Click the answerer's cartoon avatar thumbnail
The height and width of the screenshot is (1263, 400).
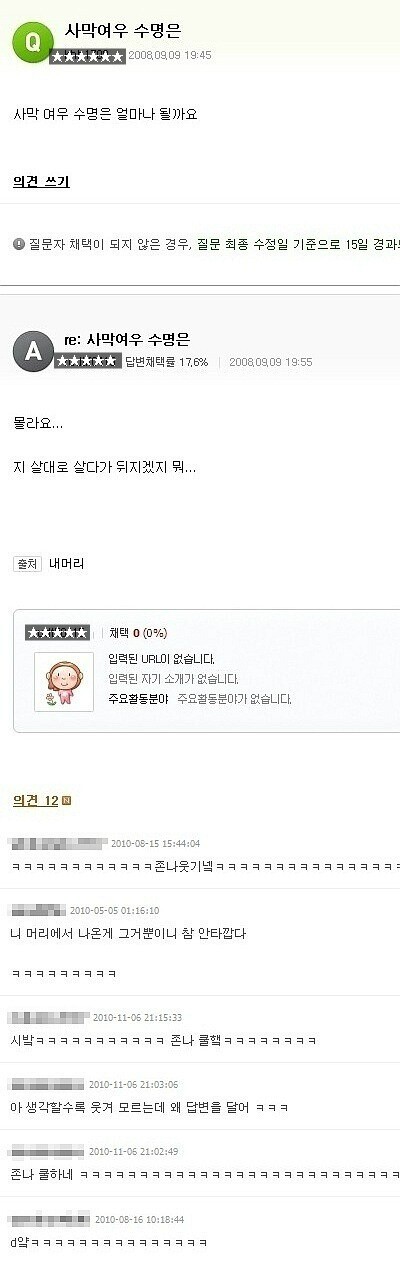63,682
